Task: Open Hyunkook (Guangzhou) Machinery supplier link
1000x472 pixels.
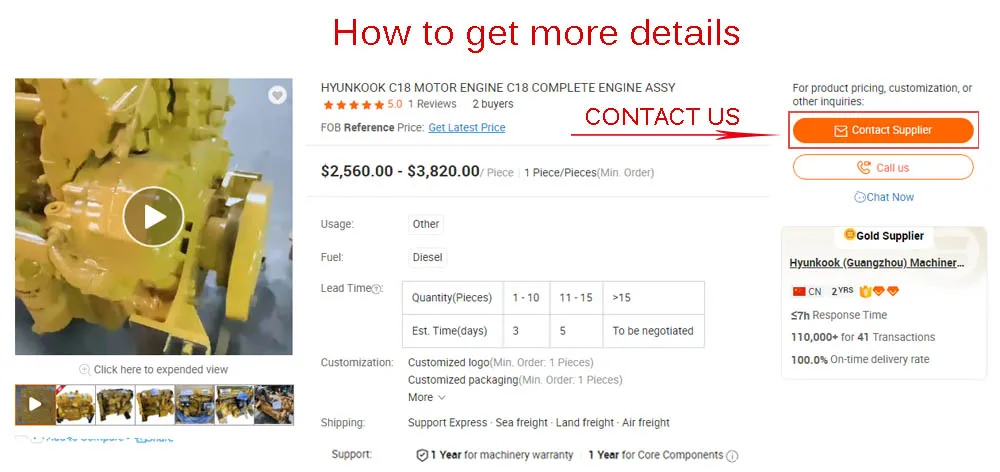Action: [x=876, y=263]
